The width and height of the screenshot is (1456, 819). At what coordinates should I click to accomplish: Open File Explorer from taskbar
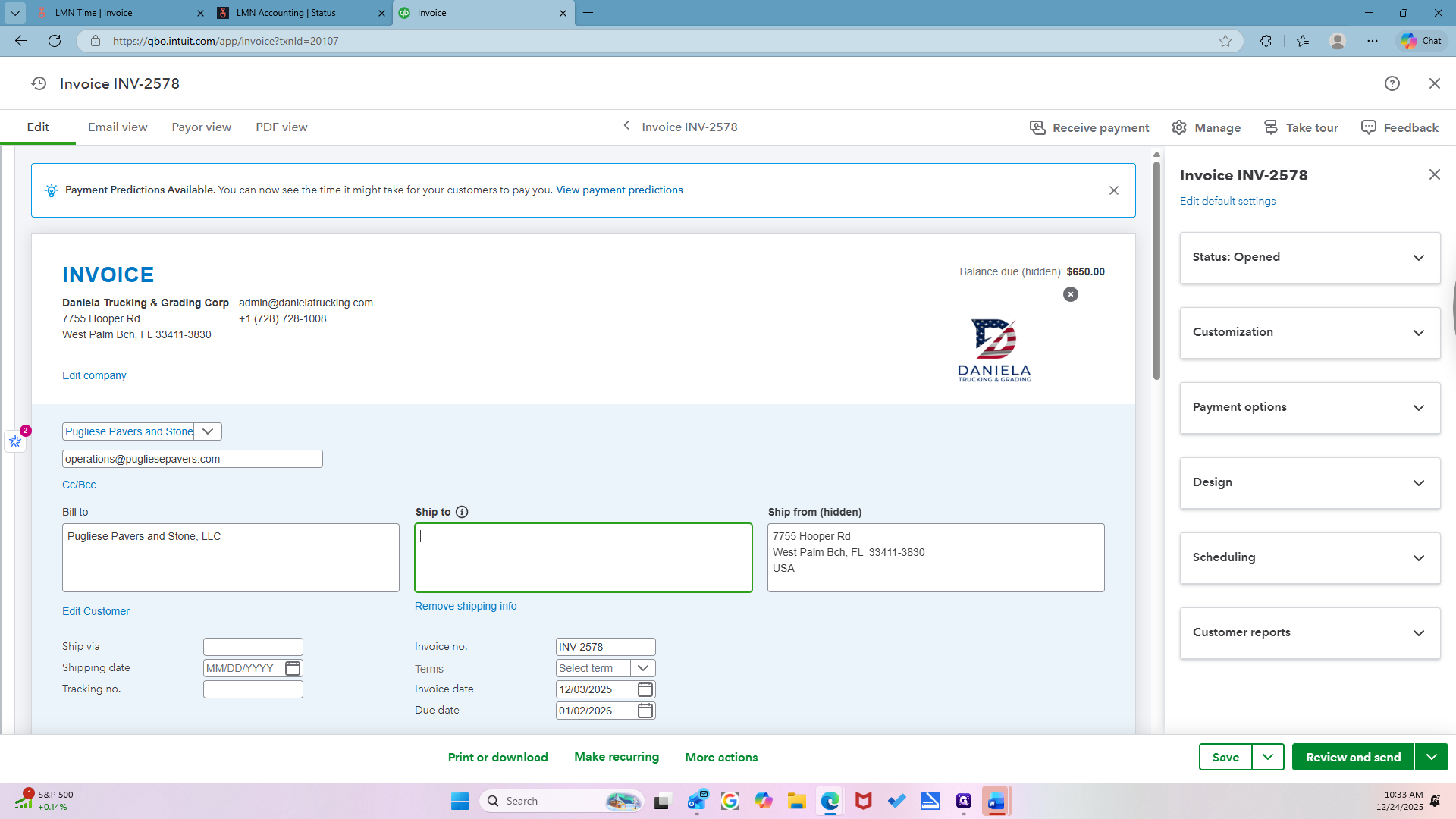(x=796, y=801)
